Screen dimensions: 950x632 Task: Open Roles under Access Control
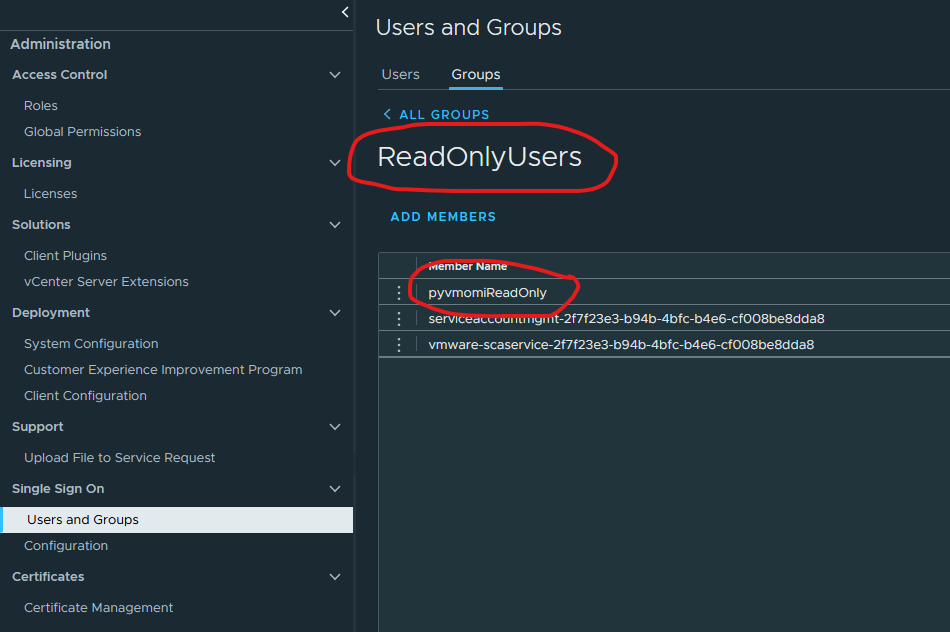coord(41,105)
